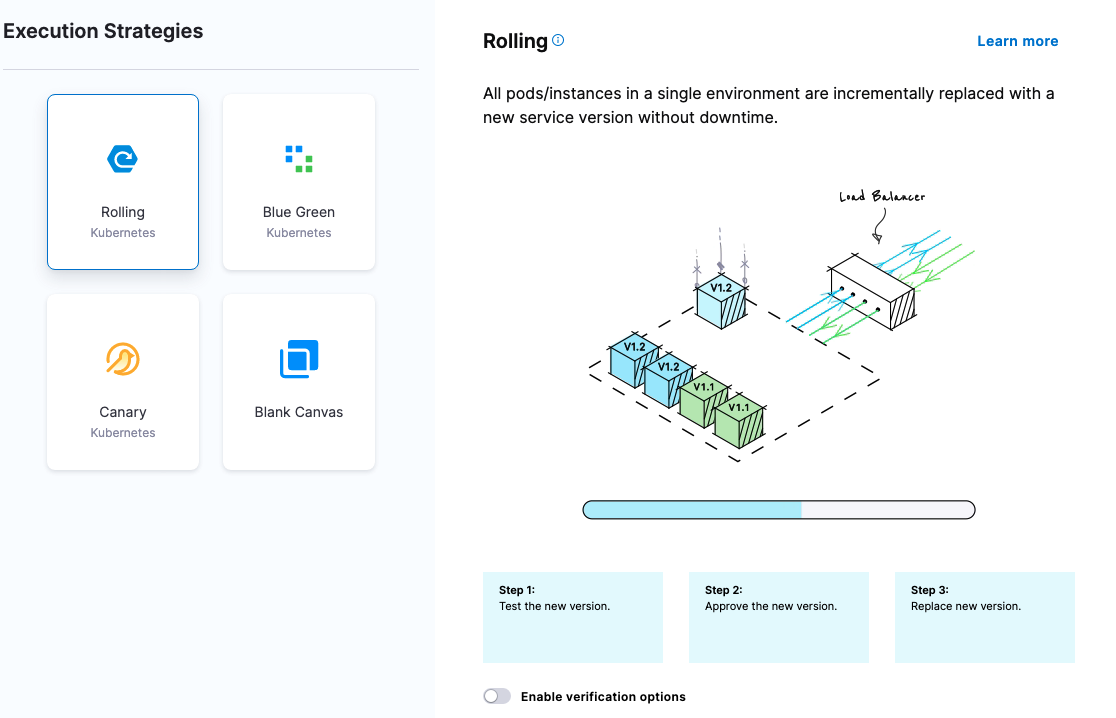Click the Blank Canvas card label
1116x718 pixels.
tap(298, 412)
